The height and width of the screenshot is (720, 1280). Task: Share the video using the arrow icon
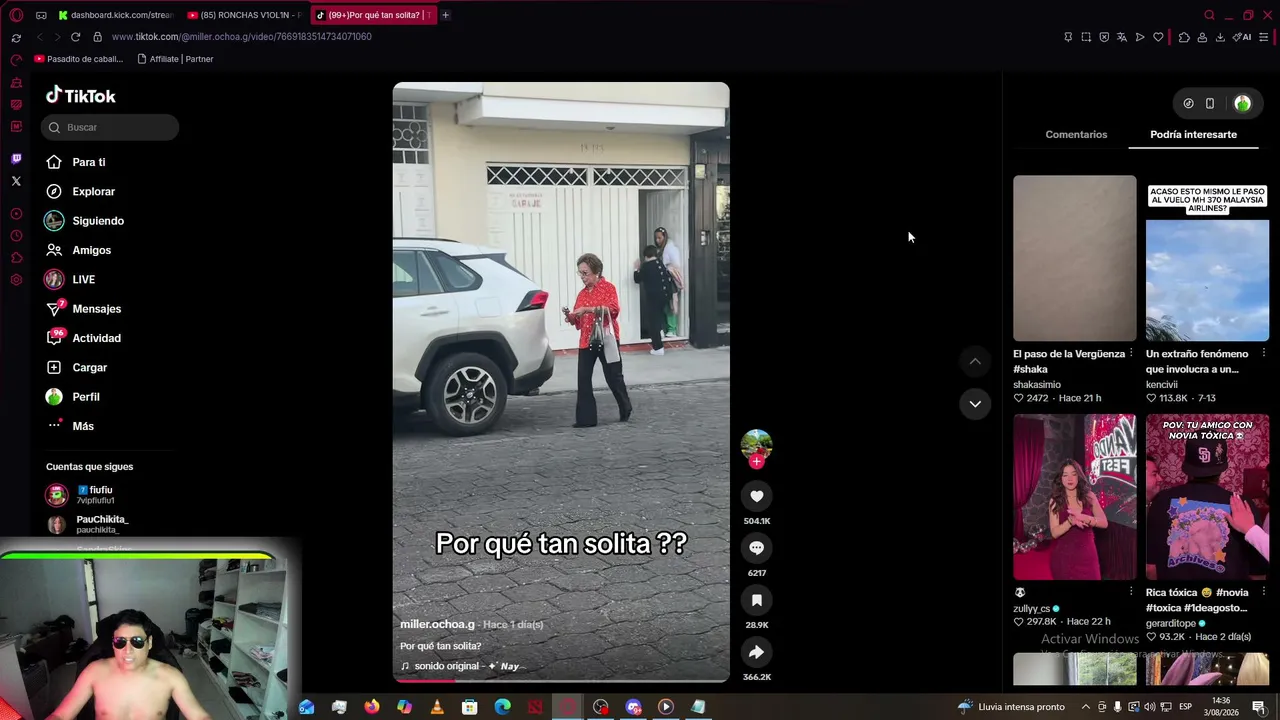756,652
